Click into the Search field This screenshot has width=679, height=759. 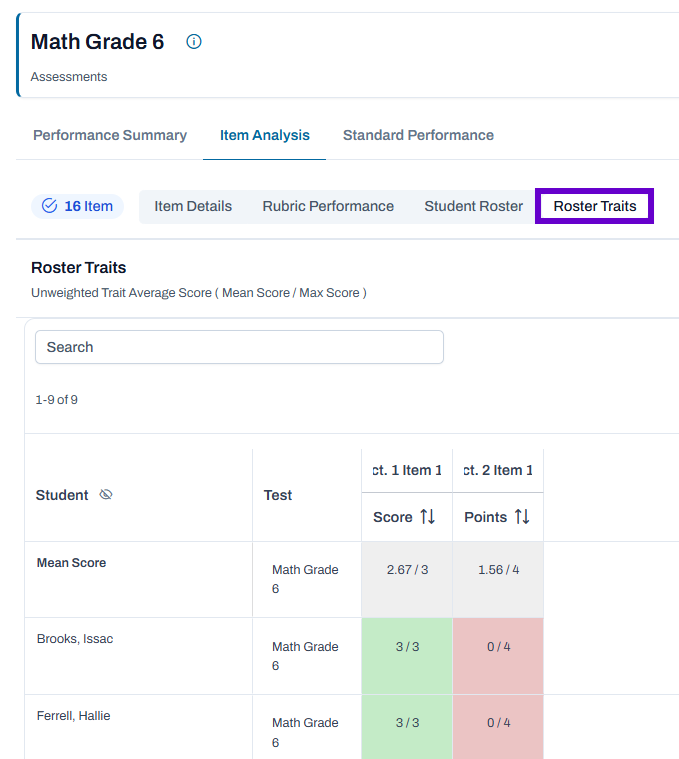(240, 347)
